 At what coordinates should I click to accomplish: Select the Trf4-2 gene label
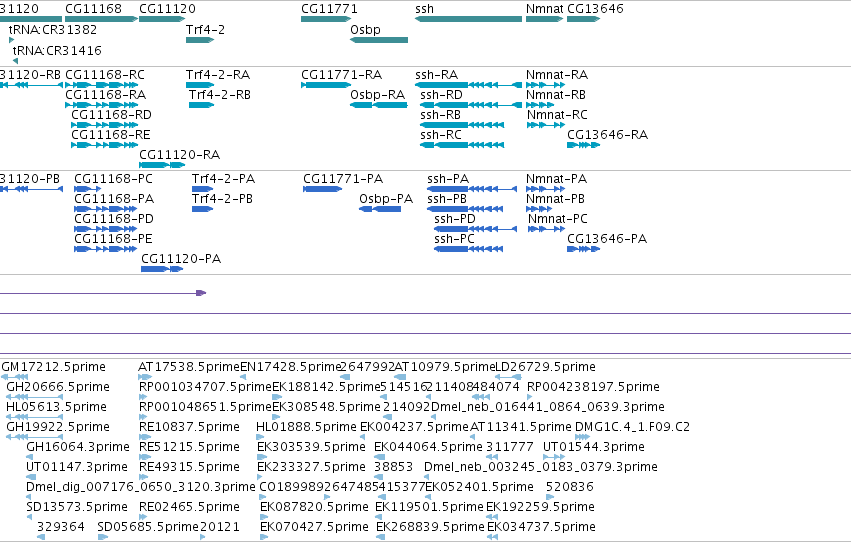205,30
